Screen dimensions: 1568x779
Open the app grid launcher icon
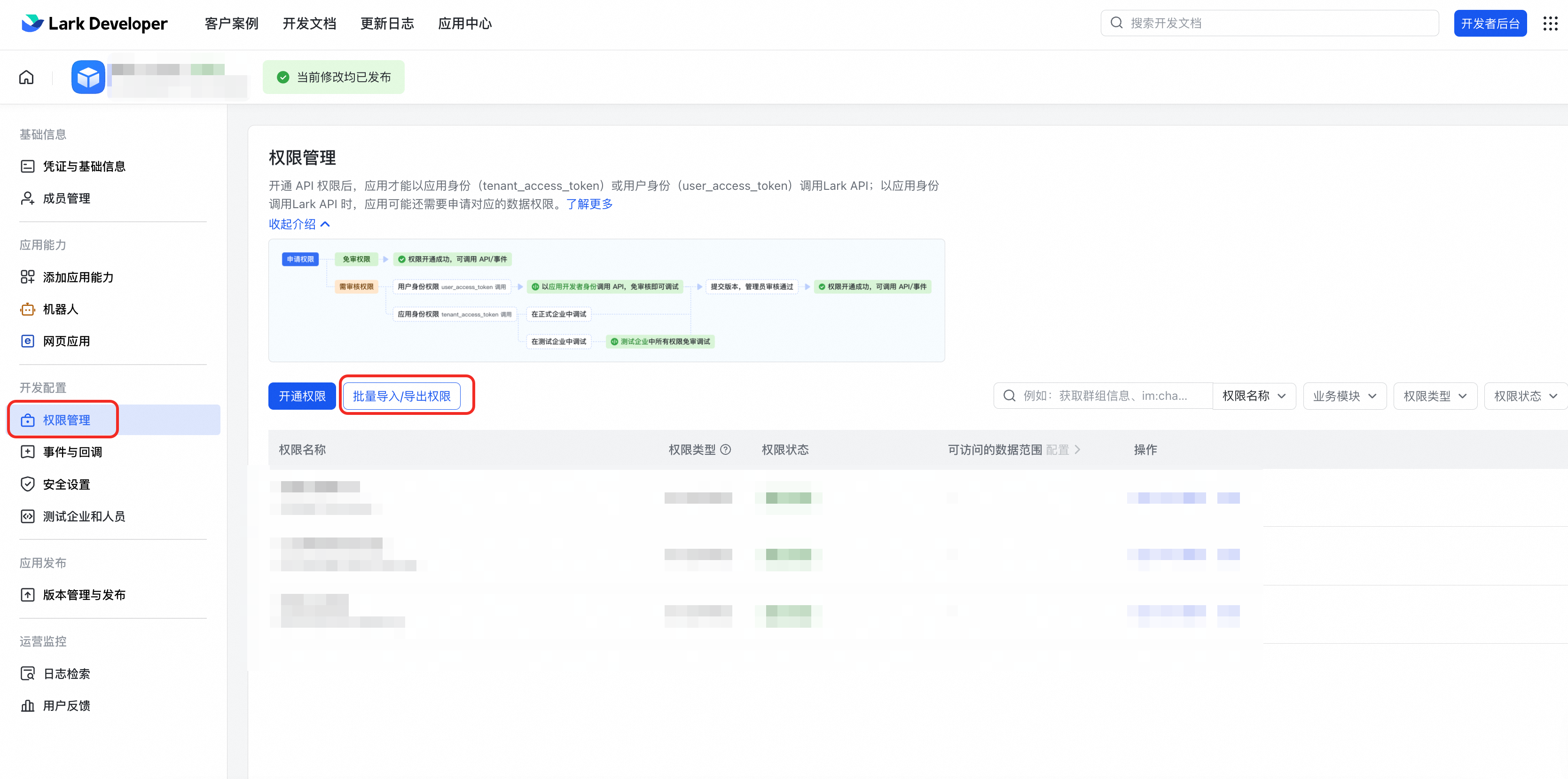click(x=1550, y=24)
